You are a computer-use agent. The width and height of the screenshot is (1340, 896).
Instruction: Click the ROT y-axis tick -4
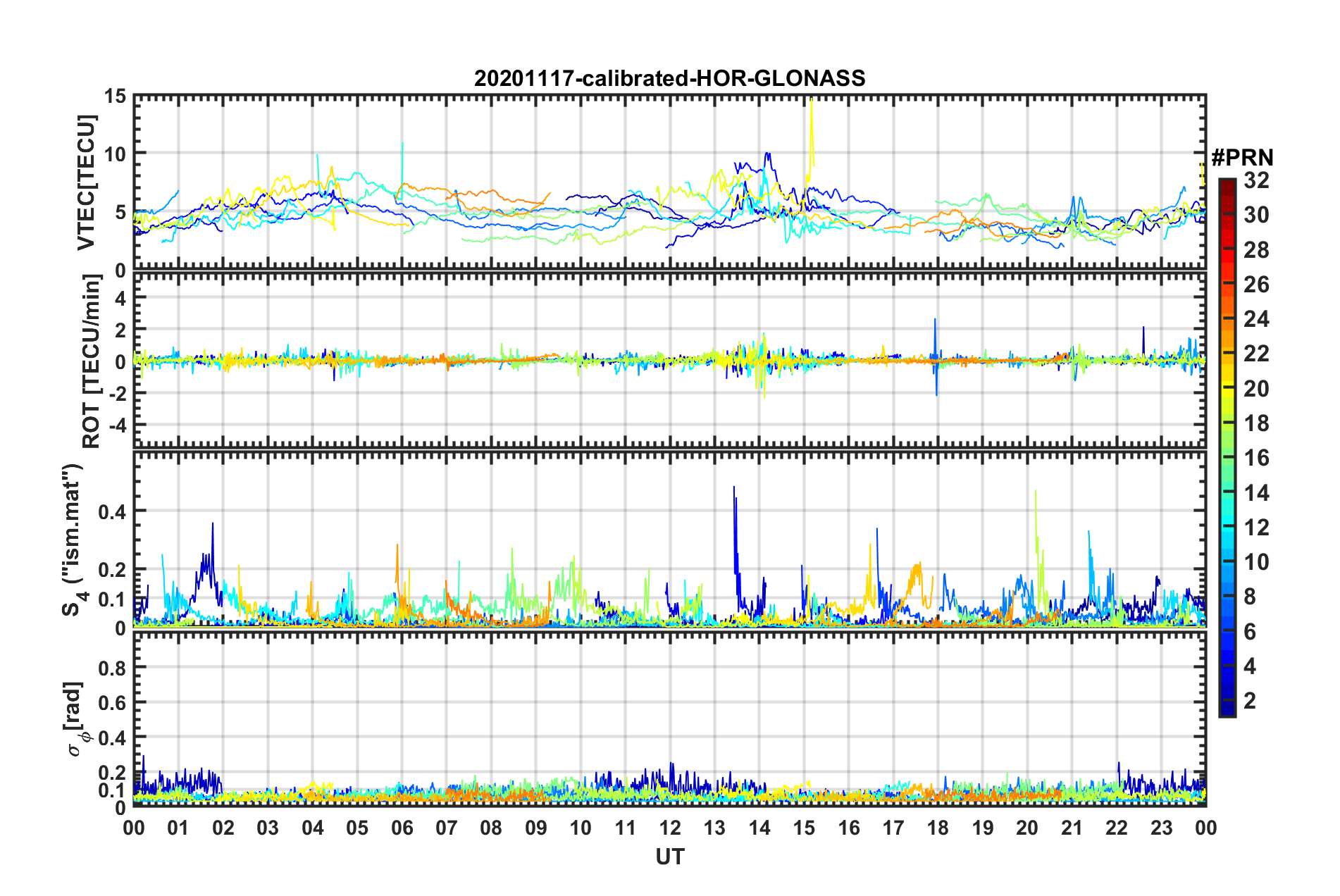coord(116,425)
